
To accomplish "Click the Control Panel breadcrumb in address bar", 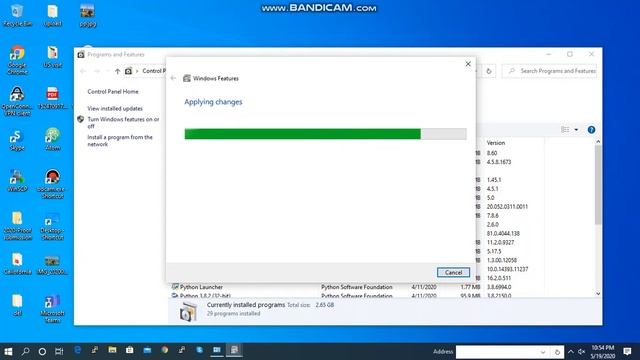I will (154, 71).
